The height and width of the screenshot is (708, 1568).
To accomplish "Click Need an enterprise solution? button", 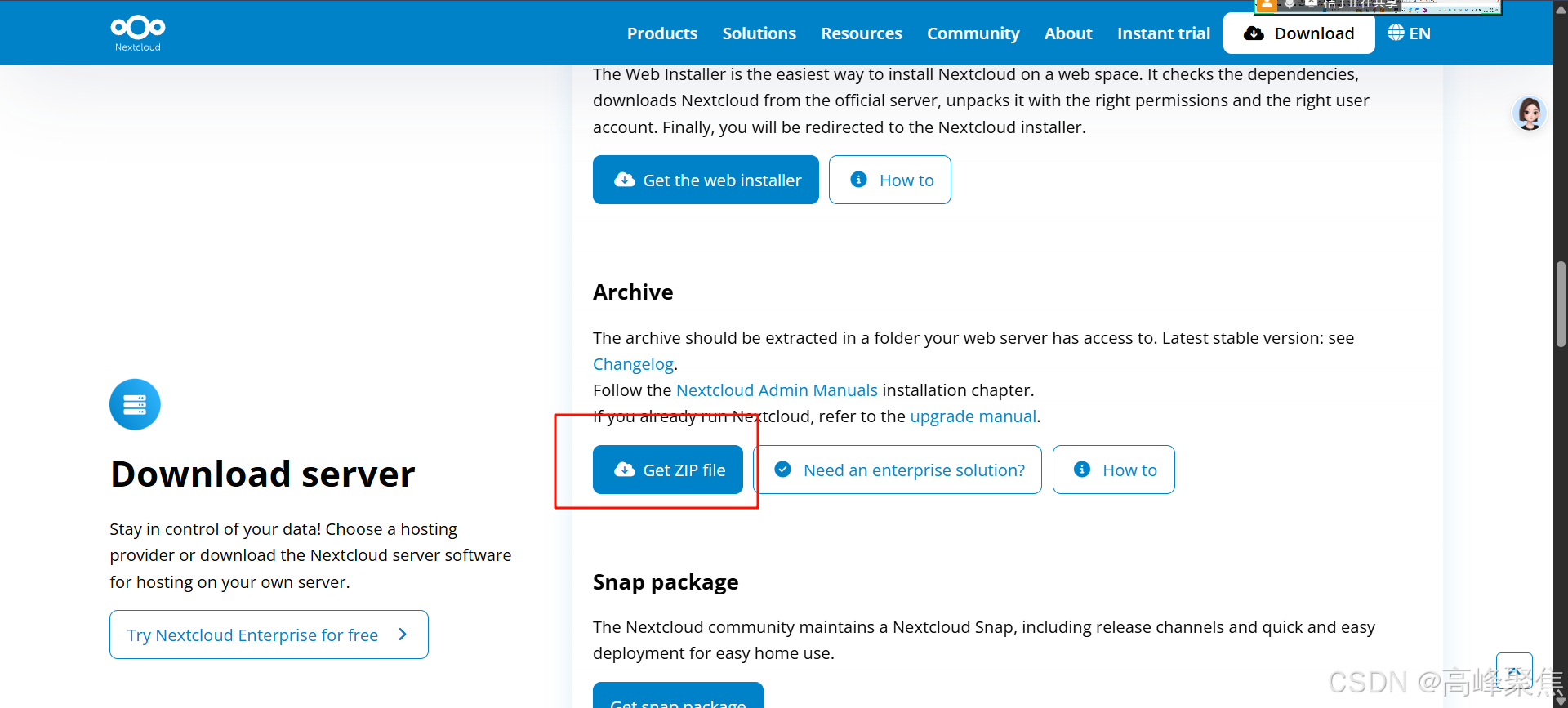I will pos(898,470).
